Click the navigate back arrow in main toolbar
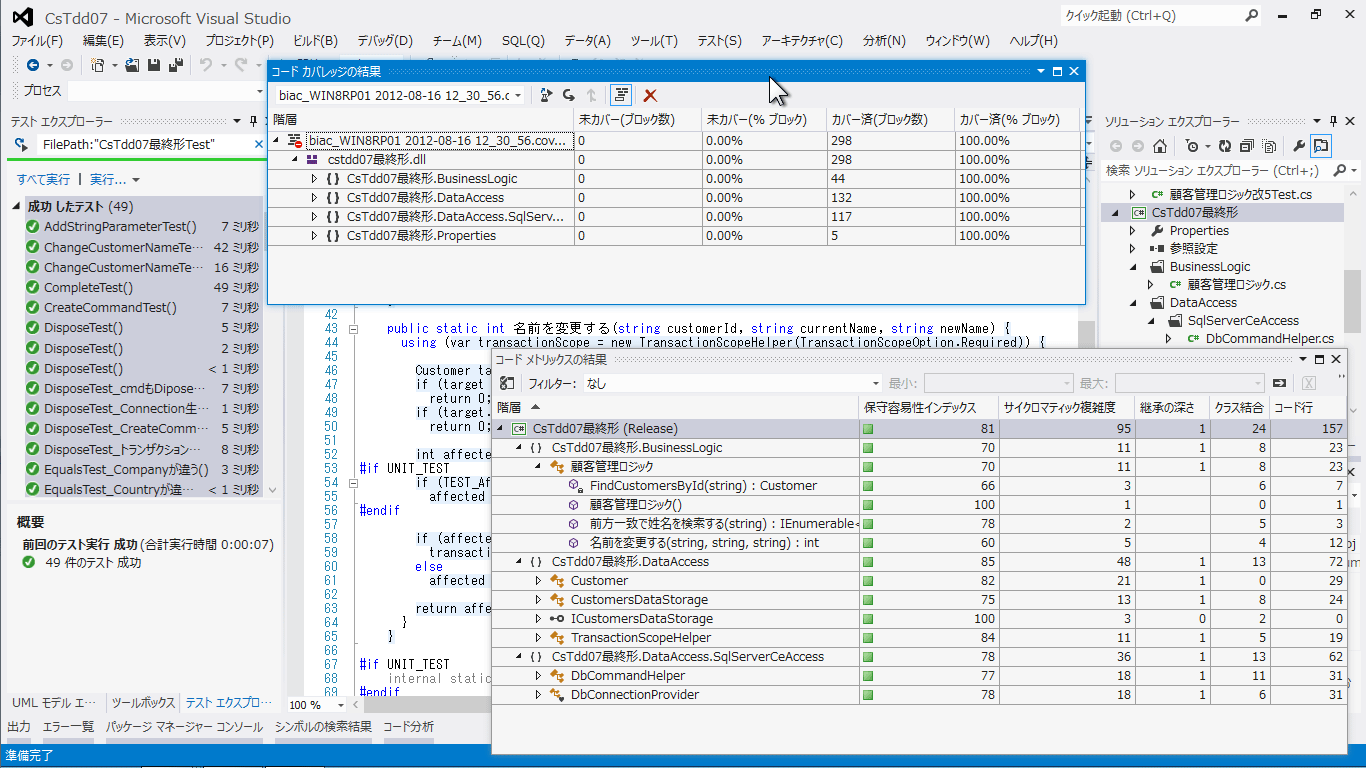 point(33,65)
